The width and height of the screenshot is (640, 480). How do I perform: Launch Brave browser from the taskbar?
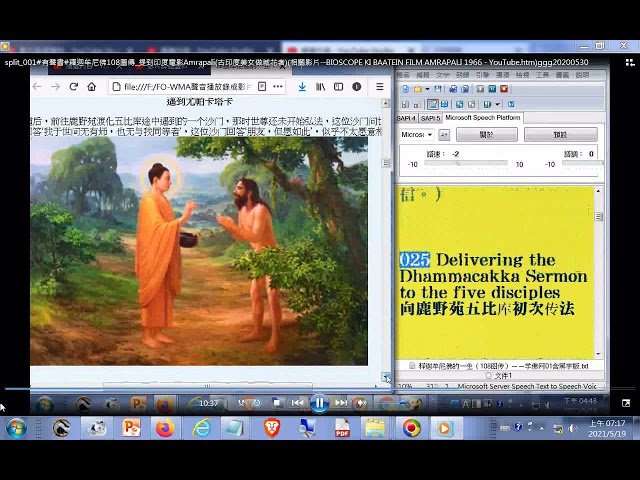coord(271,428)
